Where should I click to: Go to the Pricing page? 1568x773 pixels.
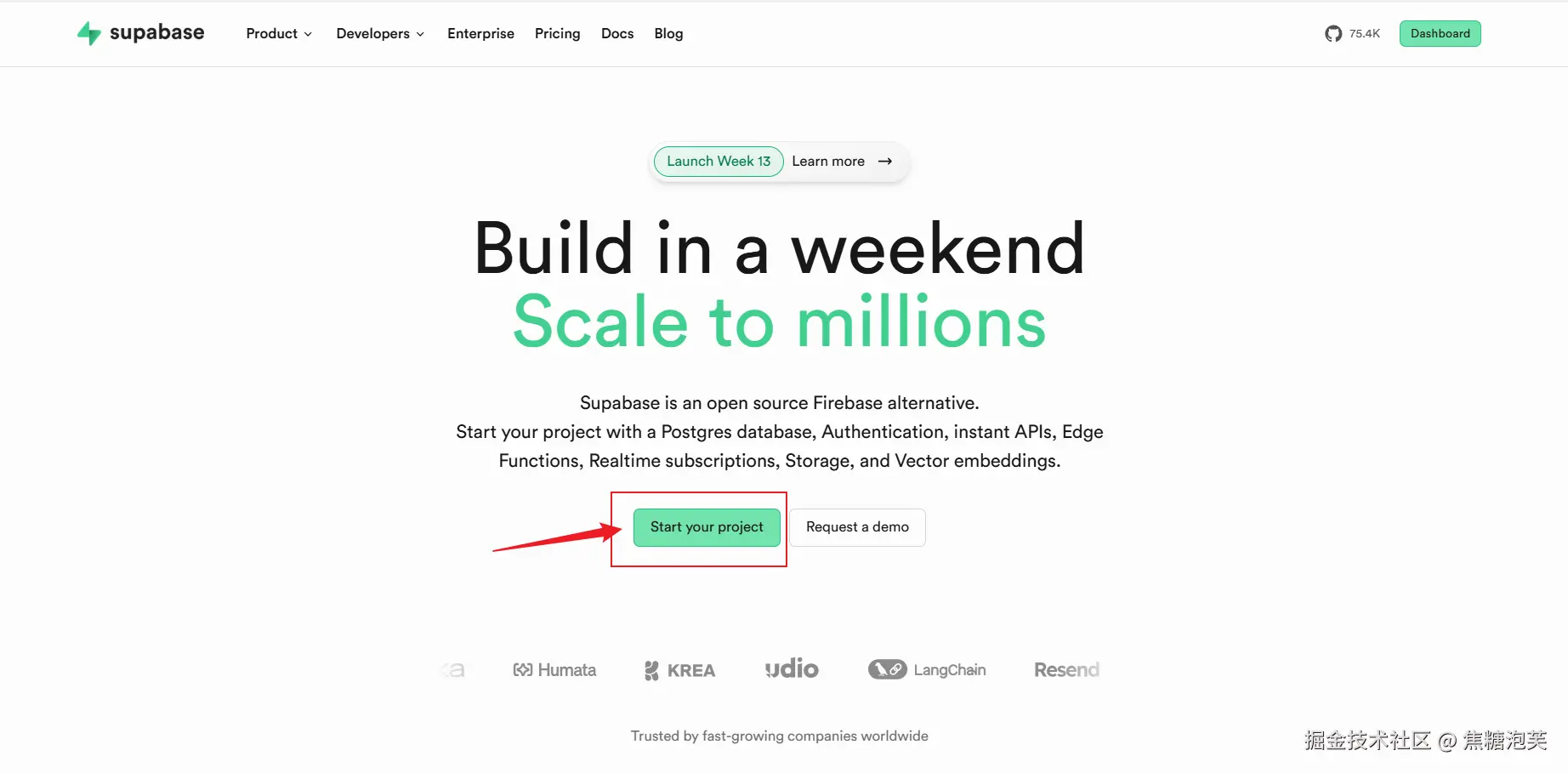point(557,34)
